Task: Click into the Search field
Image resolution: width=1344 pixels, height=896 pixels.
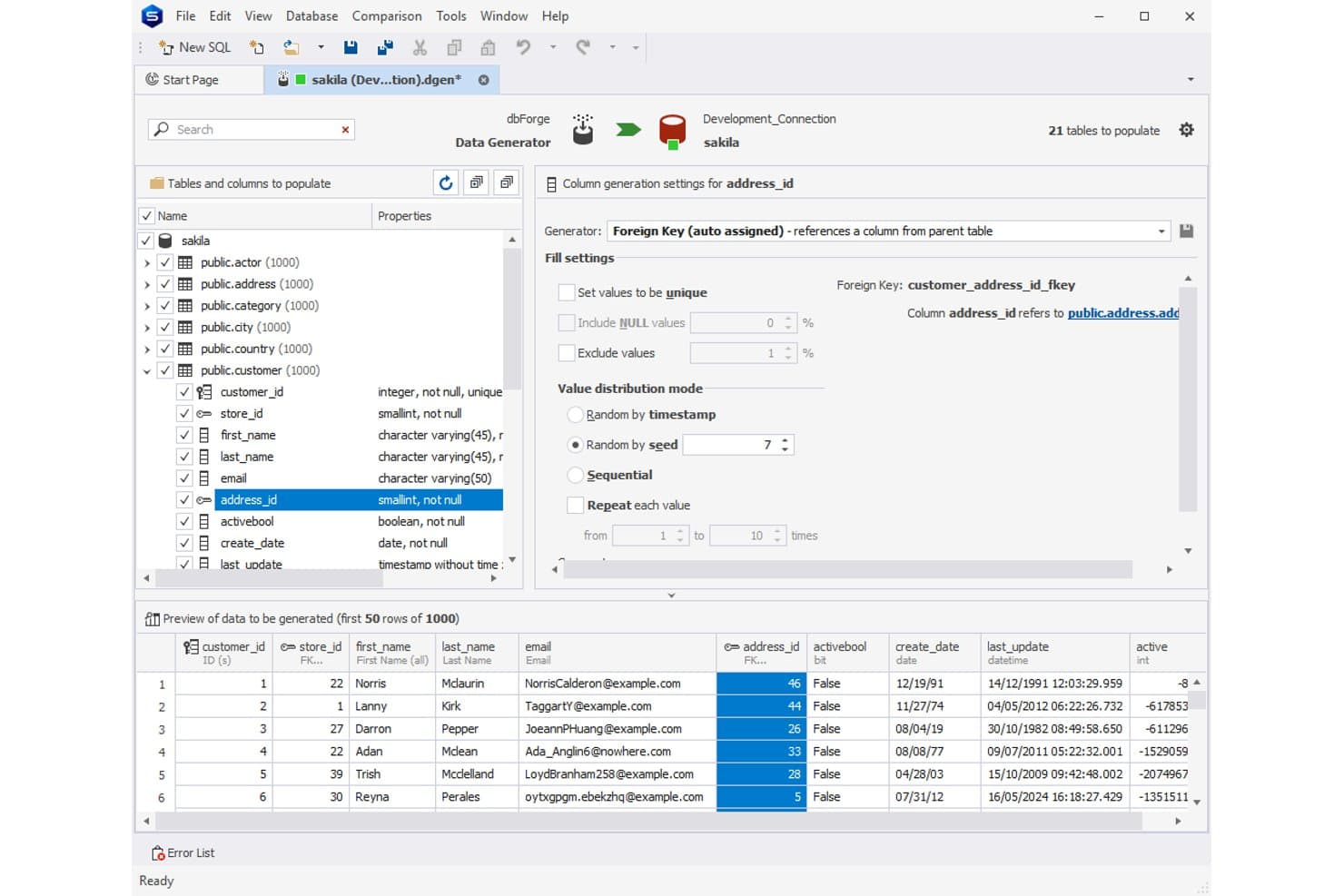Action: 252,130
